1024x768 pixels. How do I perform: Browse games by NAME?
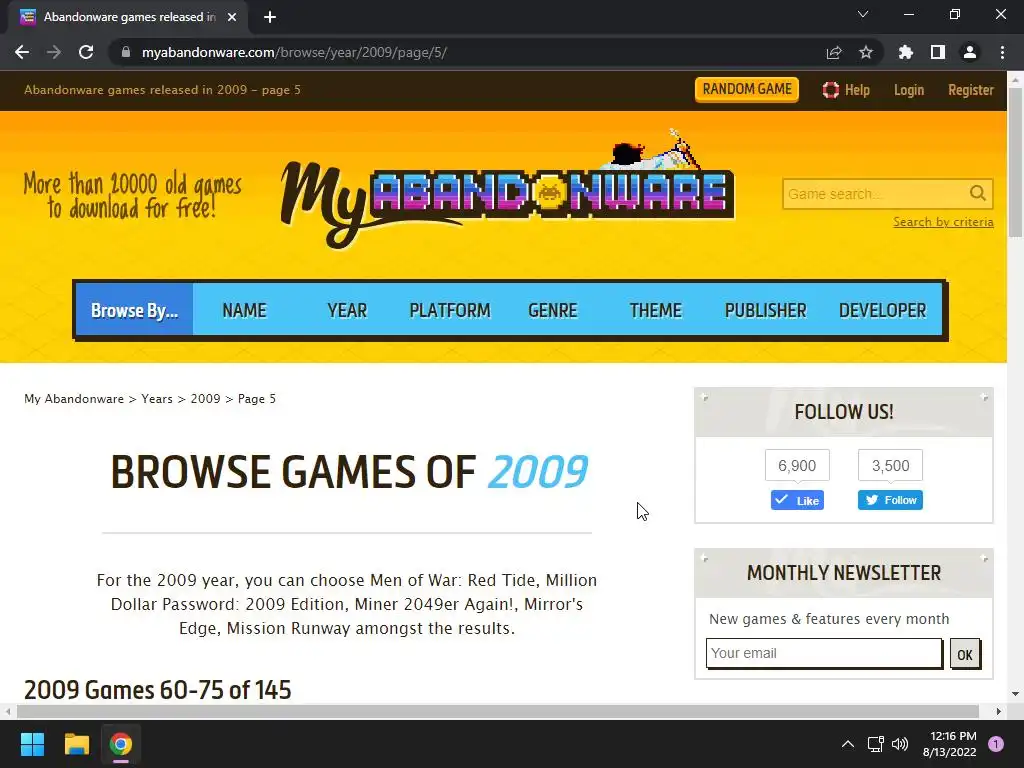pos(244,310)
